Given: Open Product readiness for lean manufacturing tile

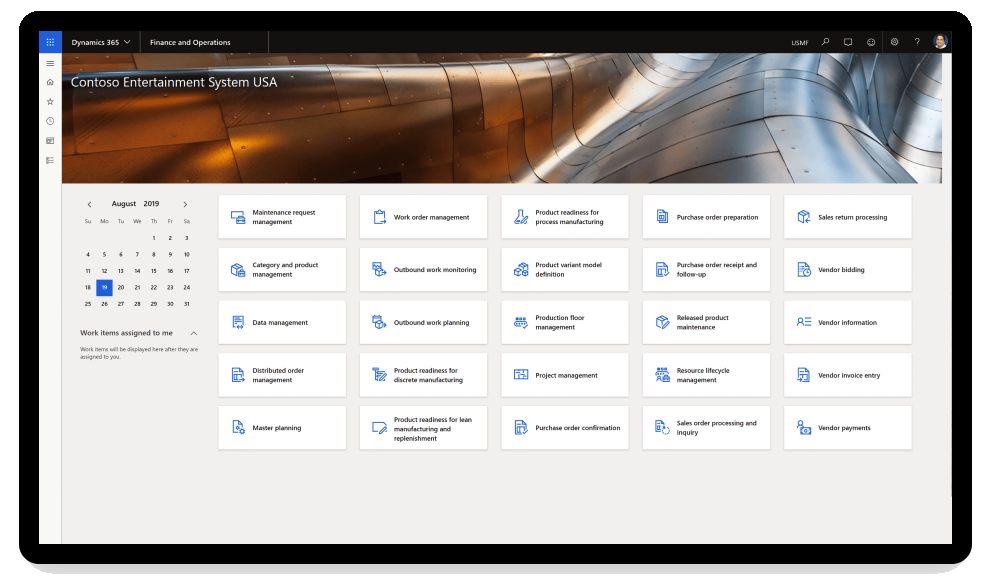Looking at the screenshot, I should tap(423, 428).
